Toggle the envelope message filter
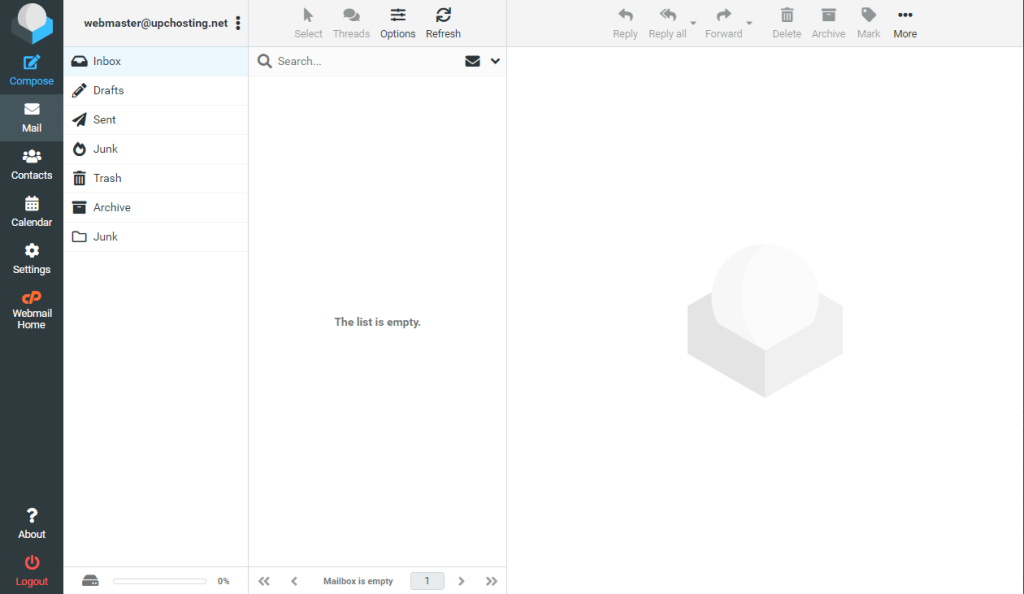Image resolution: width=1024 pixels, height=594 pixels. pos(473,61)
